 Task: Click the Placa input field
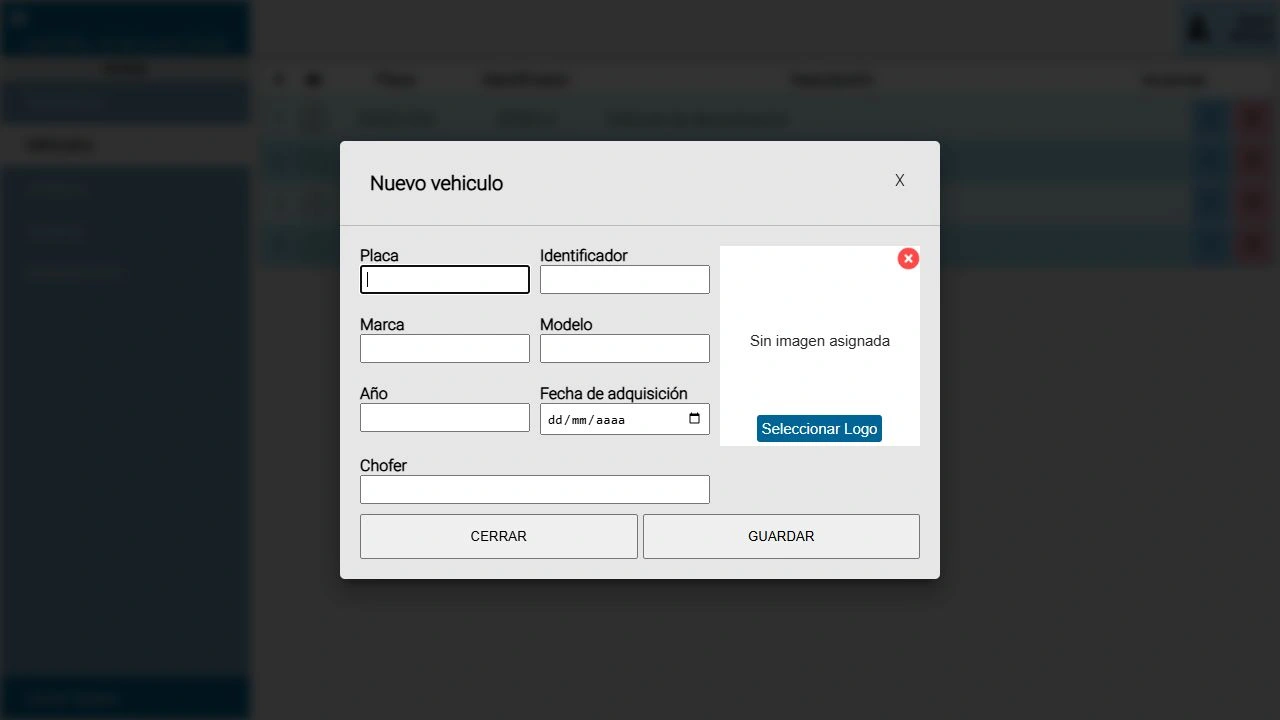(445, 279)
